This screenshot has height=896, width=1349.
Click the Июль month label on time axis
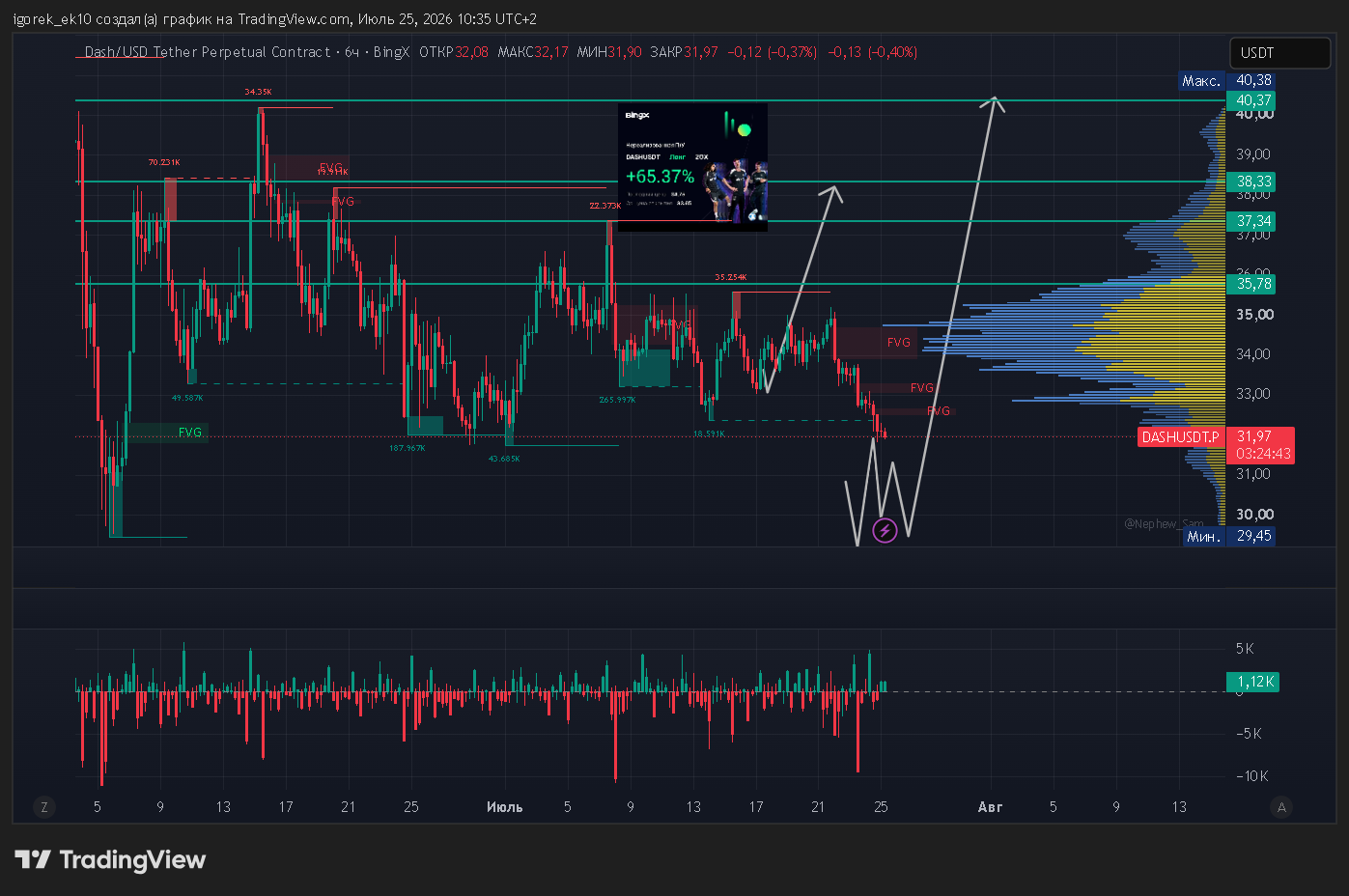pos(504,807)
